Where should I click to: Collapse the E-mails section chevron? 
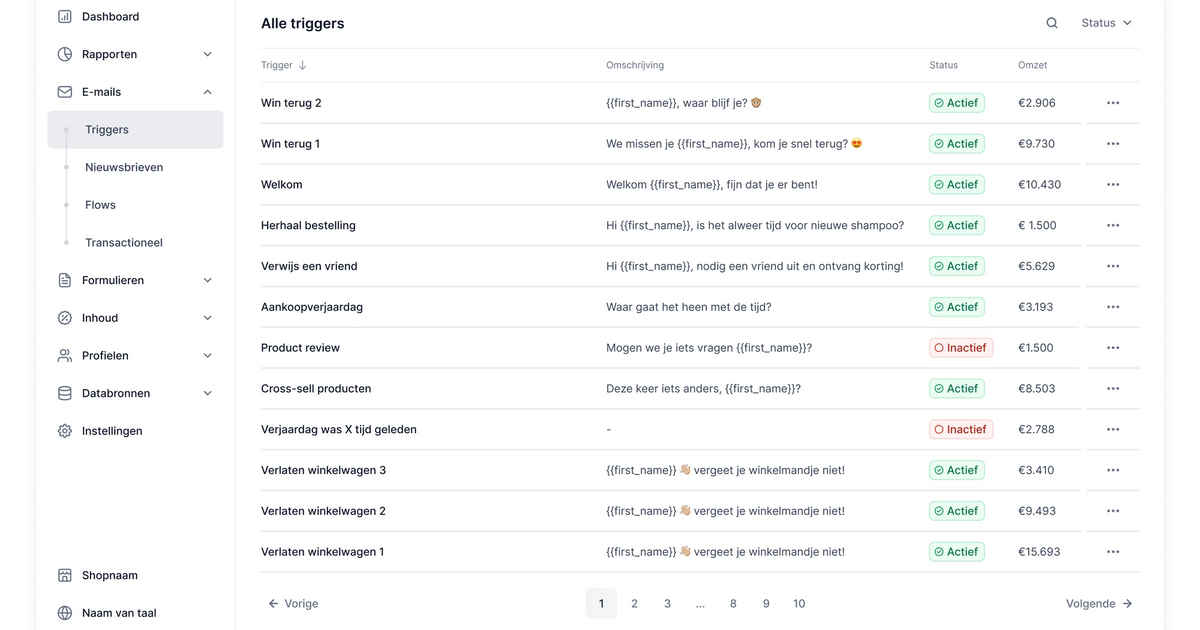tap(207, 91)
